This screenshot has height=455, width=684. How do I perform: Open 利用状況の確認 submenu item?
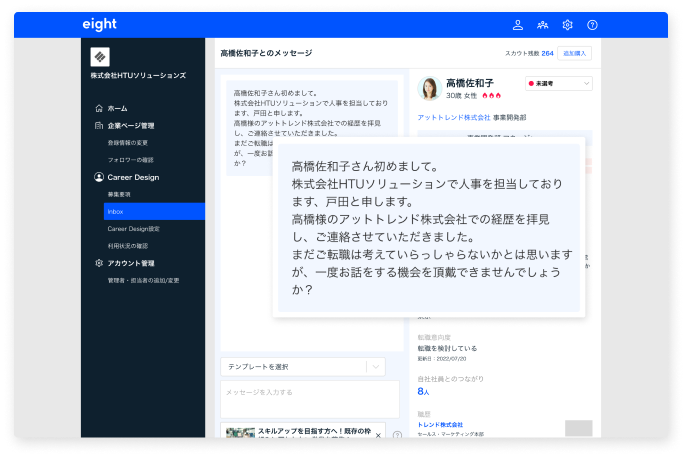pos(128,246)
